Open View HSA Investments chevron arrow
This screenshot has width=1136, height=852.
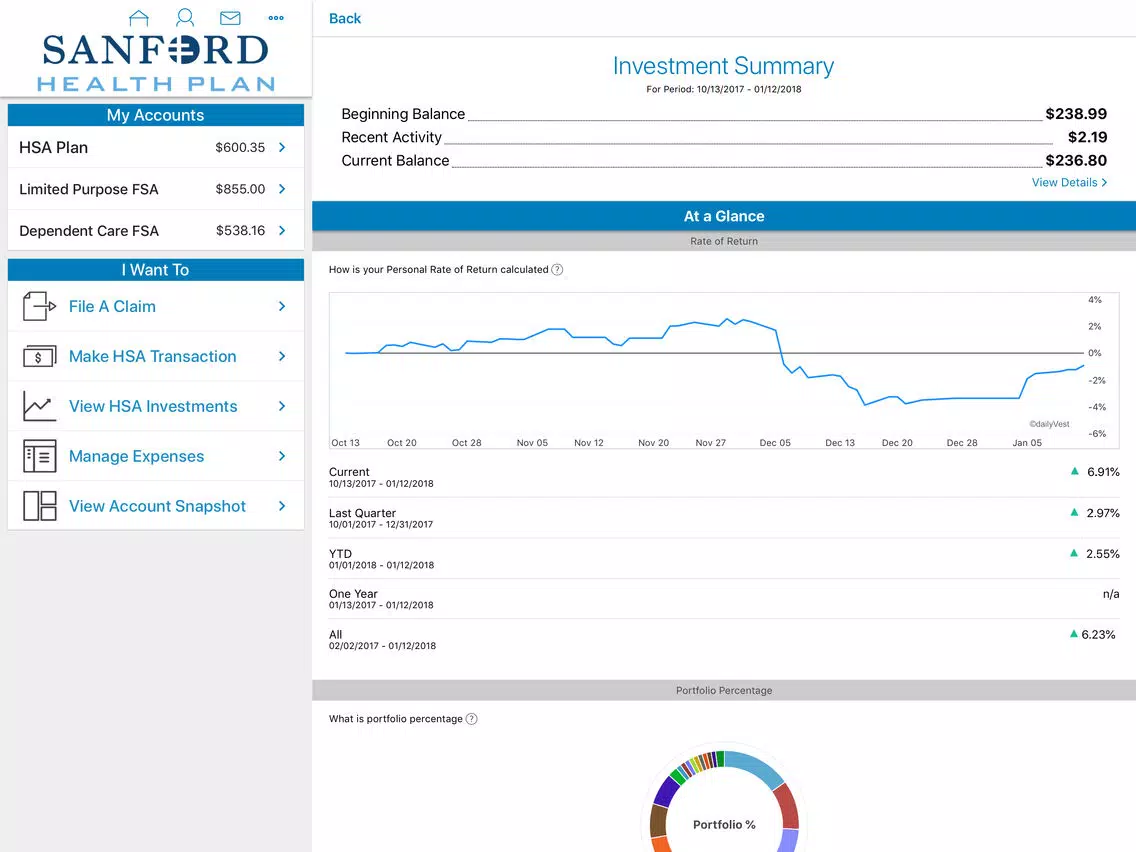[x=282, y=406]
